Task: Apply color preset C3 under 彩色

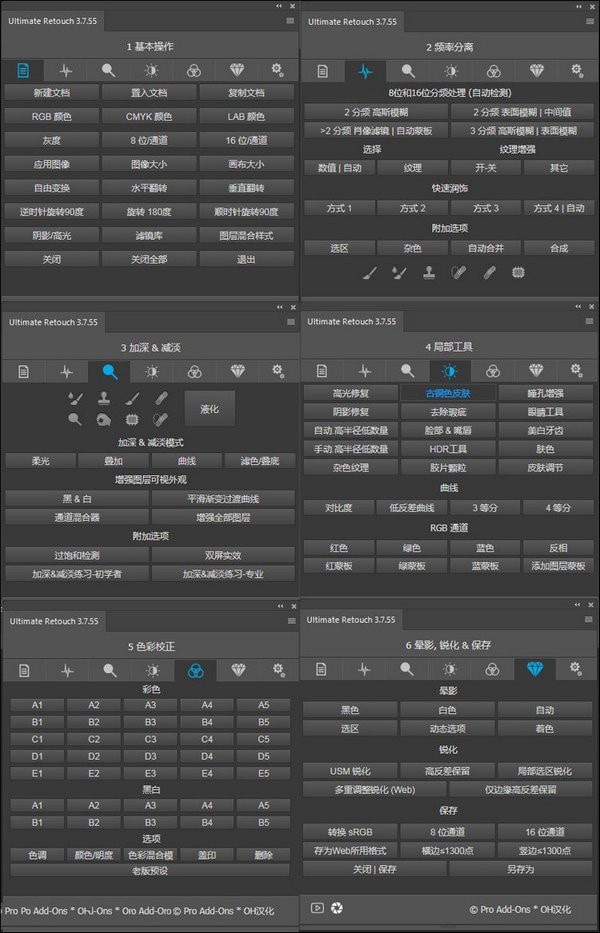Action: [x=150, y=739]
